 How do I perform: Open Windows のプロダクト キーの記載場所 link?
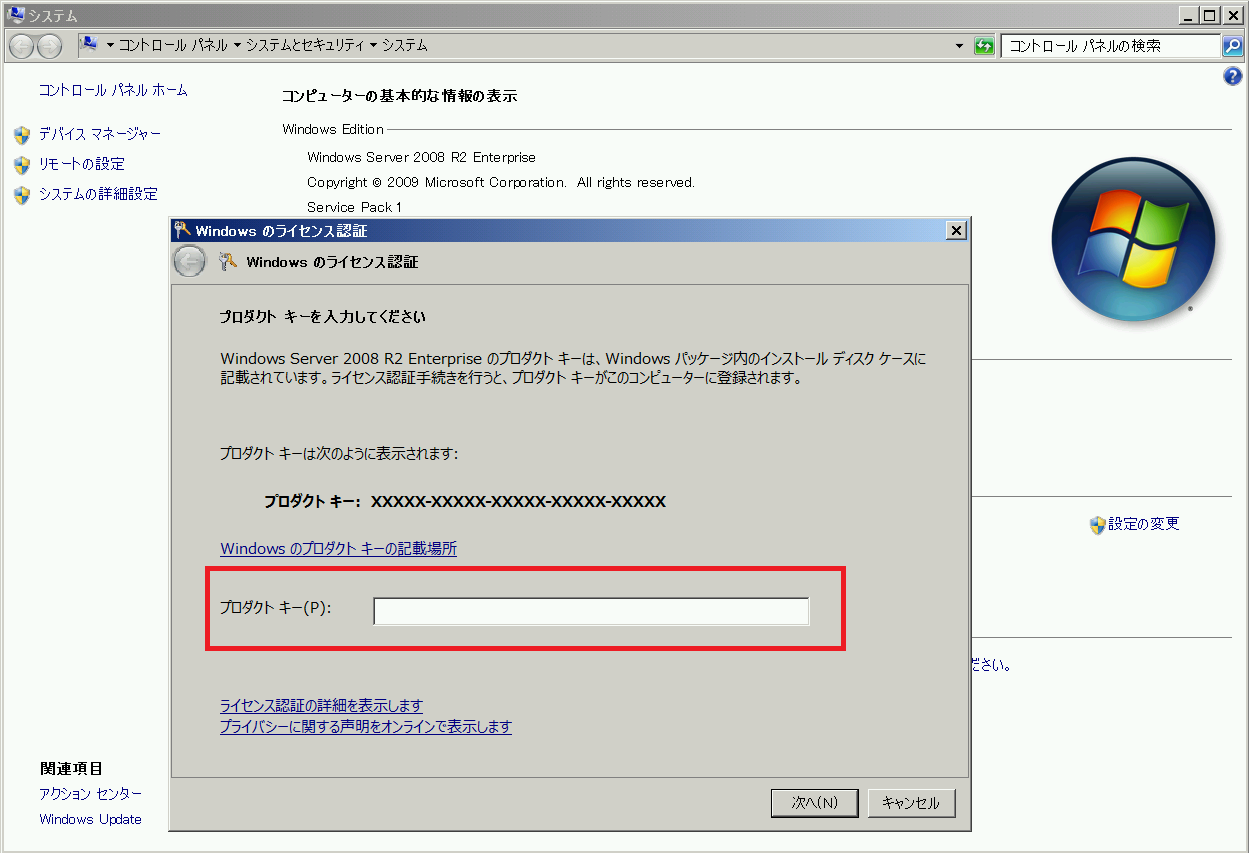[x=338, y=549]
